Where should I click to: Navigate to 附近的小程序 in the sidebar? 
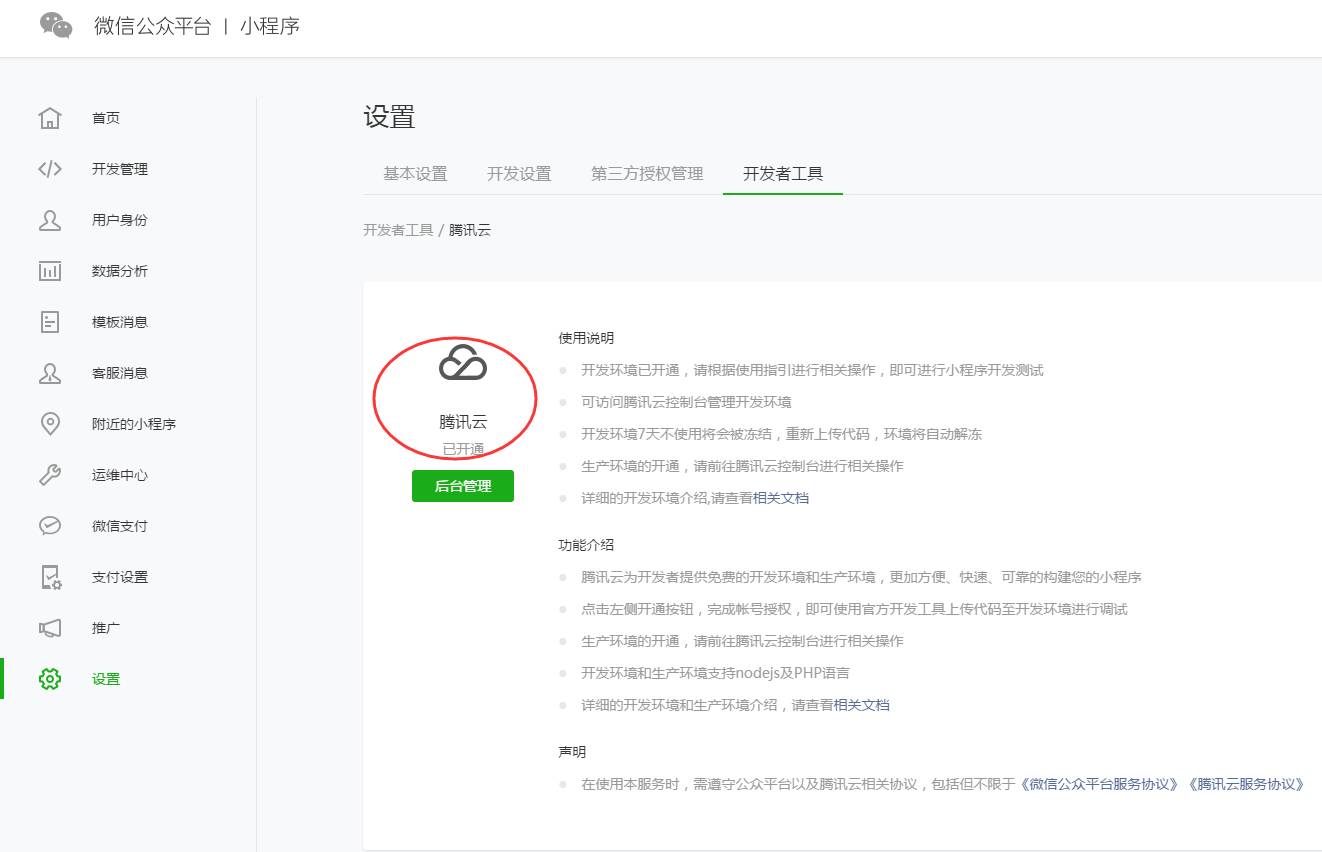coord(134,424)
